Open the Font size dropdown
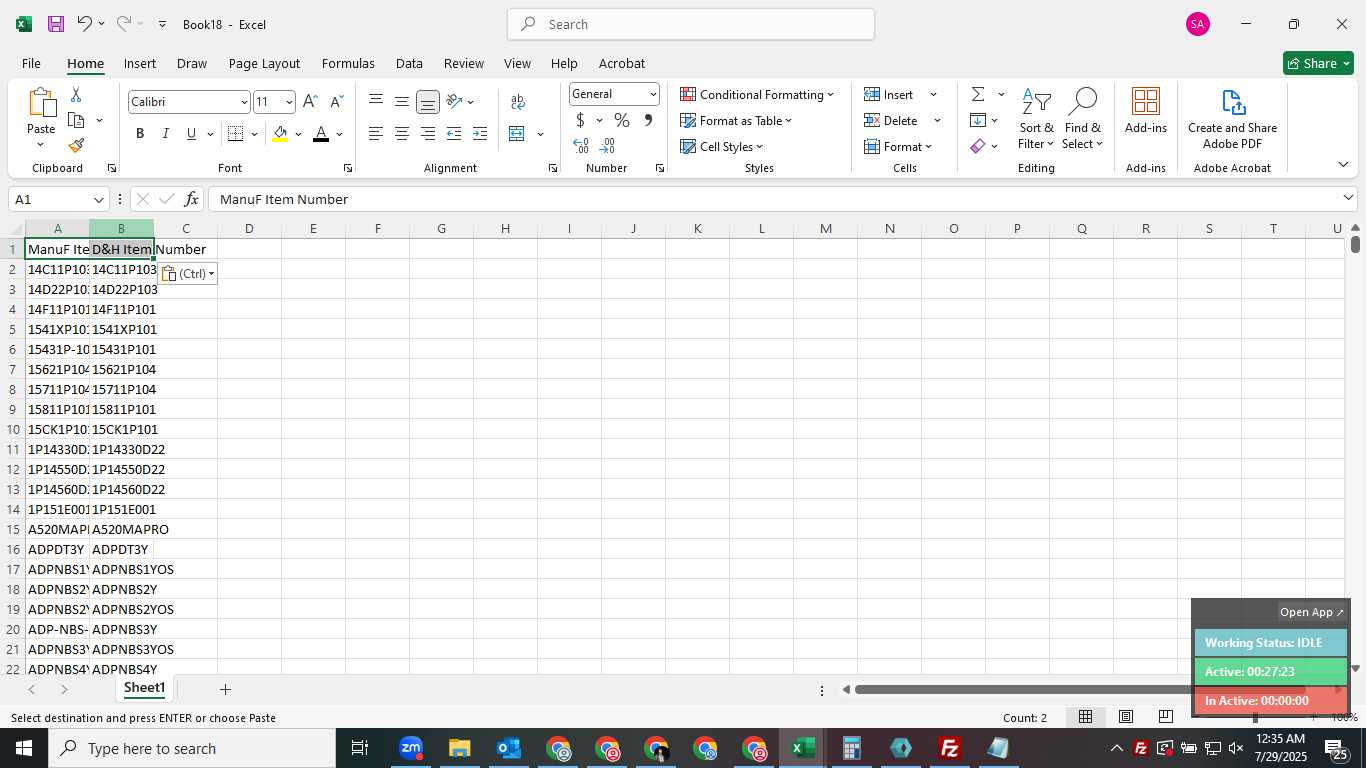The height and width of the screenshot is (768, 1366). 289,102
